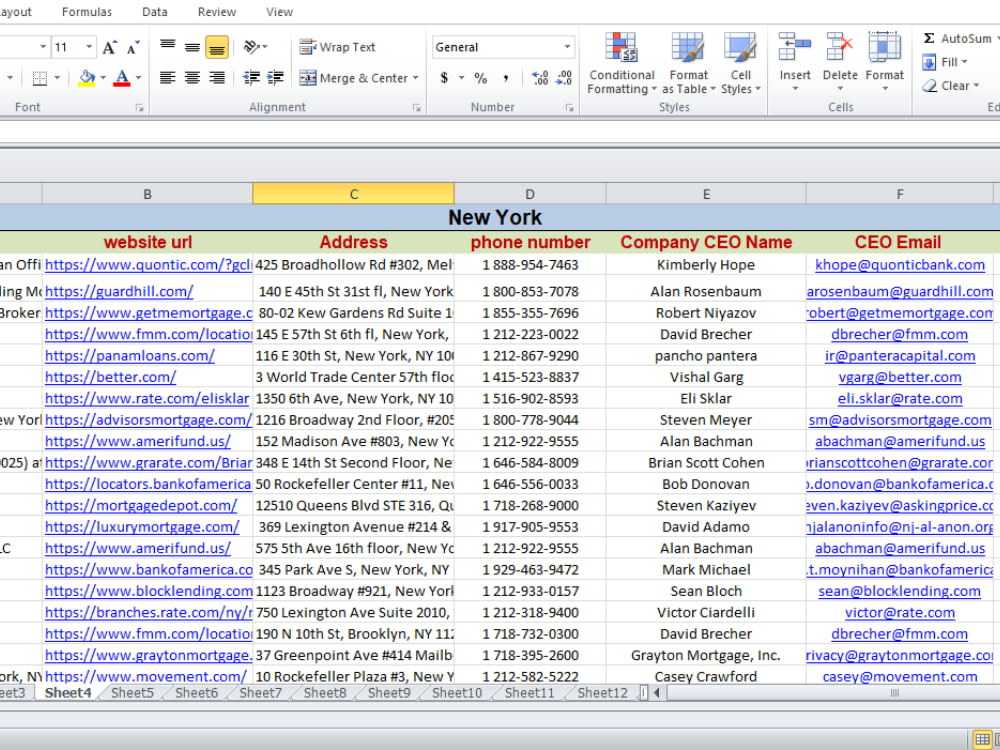The width and height of the screenshot is (1000, 750).
Task: Open Cell Styles gallery
Action: (x=740, y=64)
